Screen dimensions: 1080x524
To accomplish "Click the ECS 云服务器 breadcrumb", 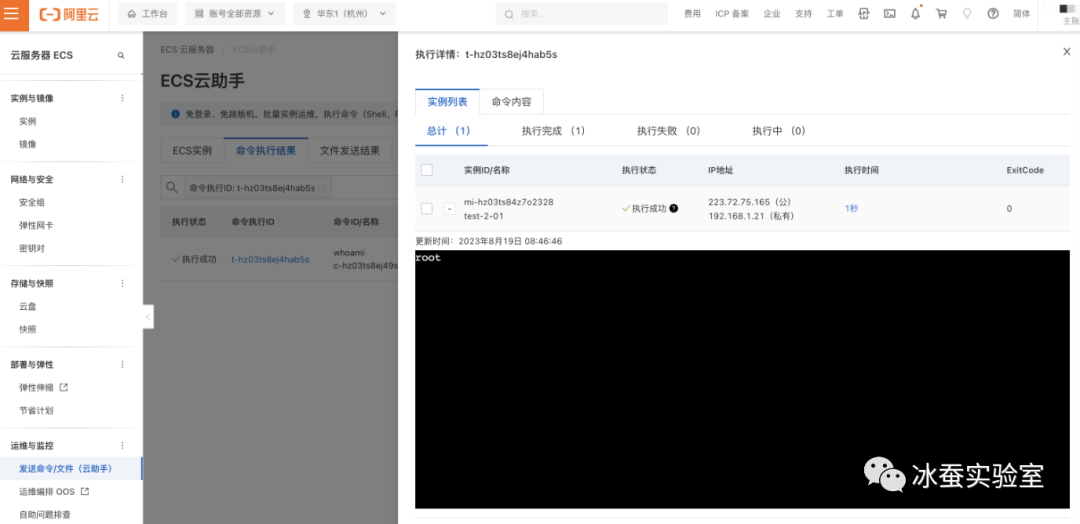I will 187,50.
